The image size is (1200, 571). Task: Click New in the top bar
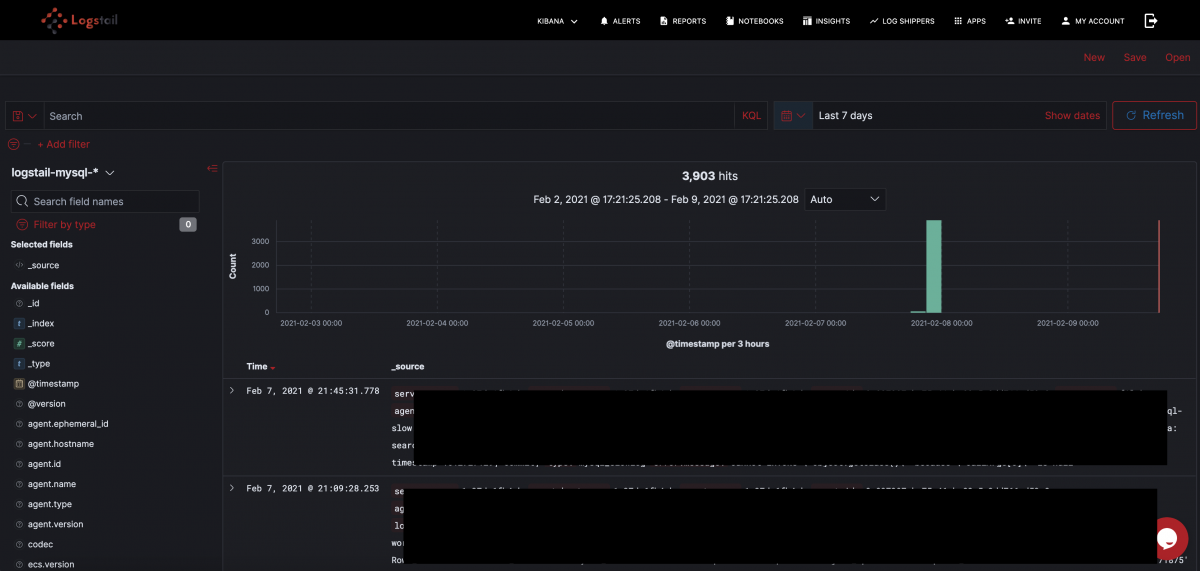[1094, 58]
